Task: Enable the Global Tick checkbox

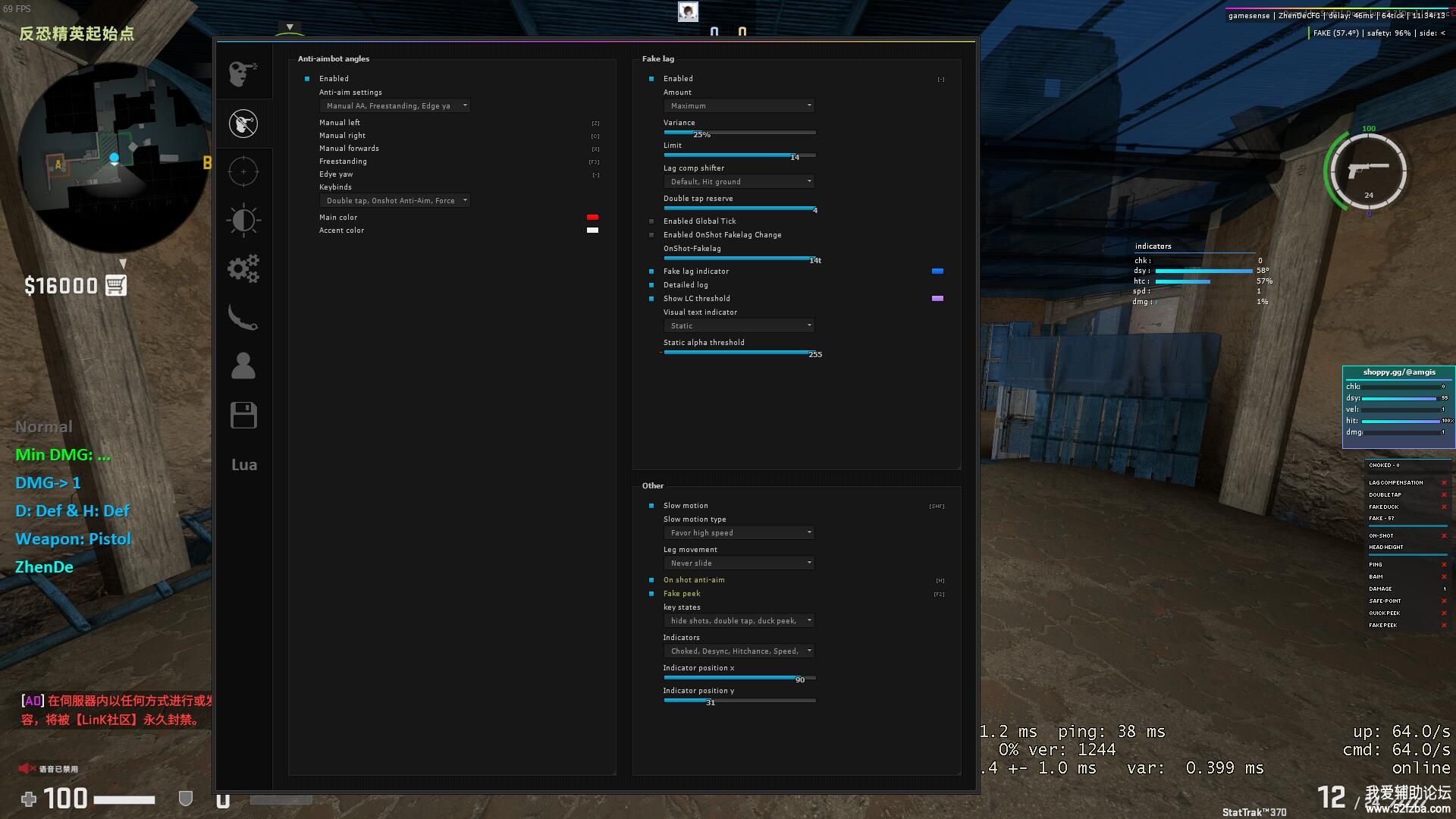Action: click(651, 221)
